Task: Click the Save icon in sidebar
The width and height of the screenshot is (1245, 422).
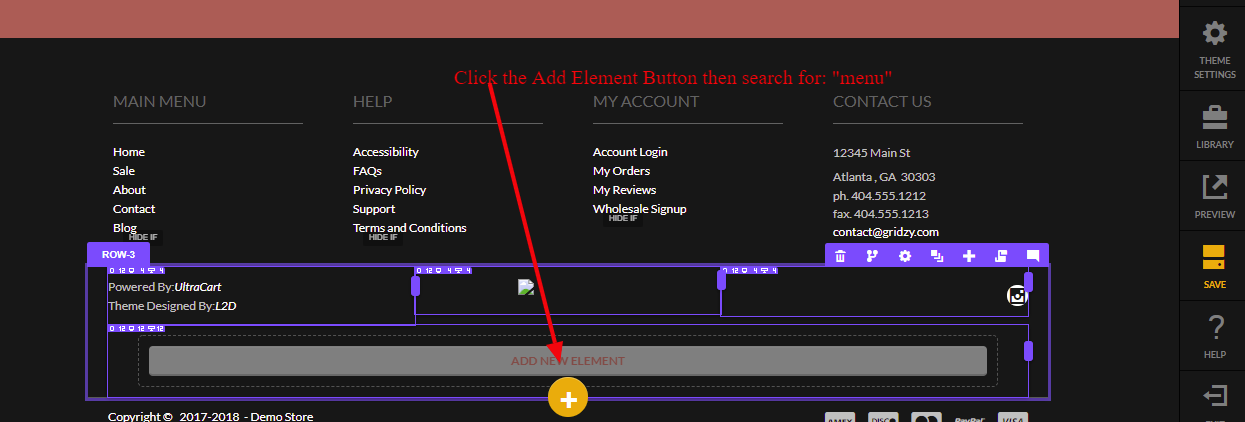Action: coord(1214,266)
